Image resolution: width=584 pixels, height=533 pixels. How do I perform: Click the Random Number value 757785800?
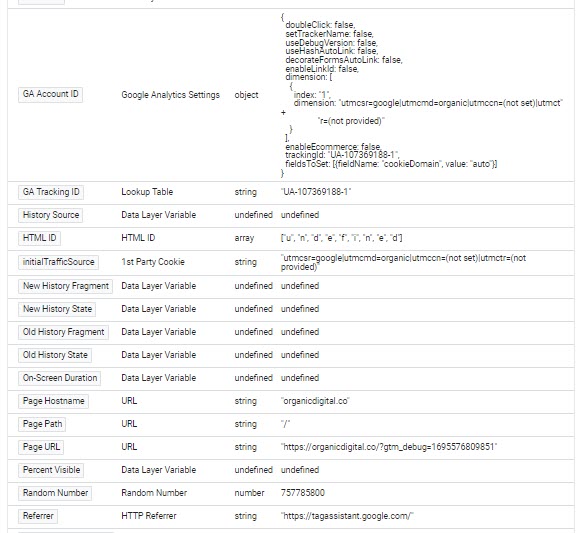pos(303,493)
